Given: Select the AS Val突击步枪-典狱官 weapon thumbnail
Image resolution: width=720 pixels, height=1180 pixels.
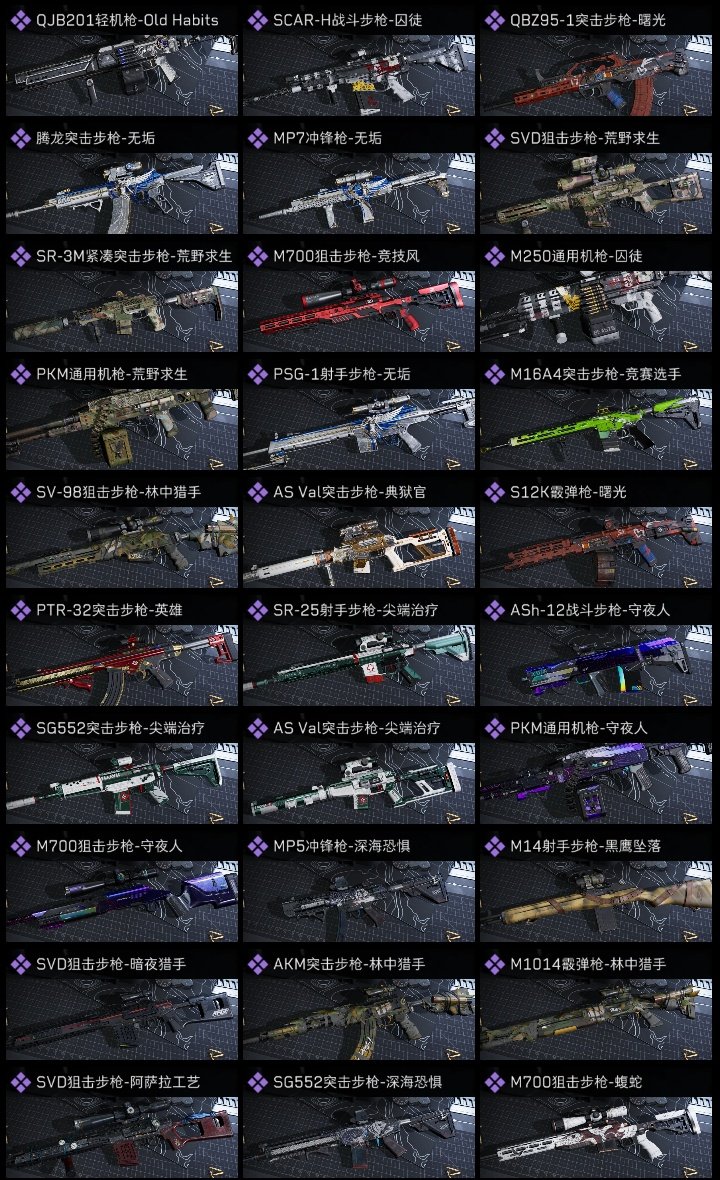Looking at the screenshot, I should click(x=359, y=548).
